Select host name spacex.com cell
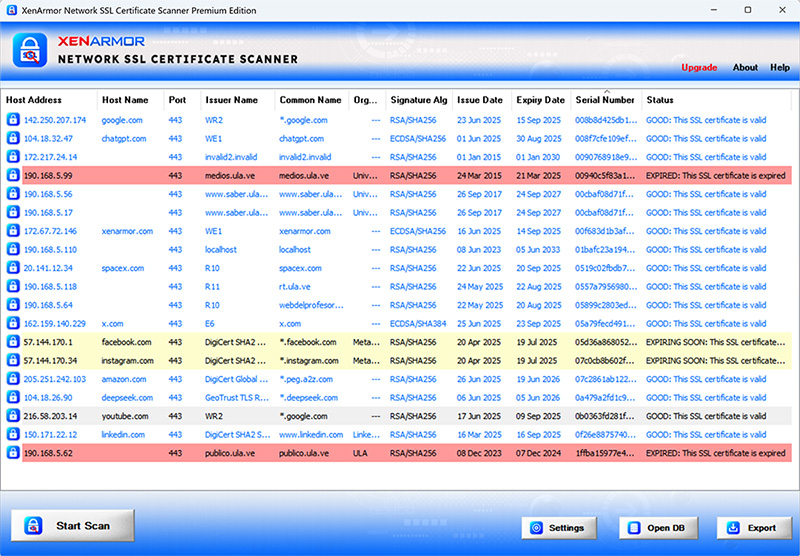 coord(122,268)
